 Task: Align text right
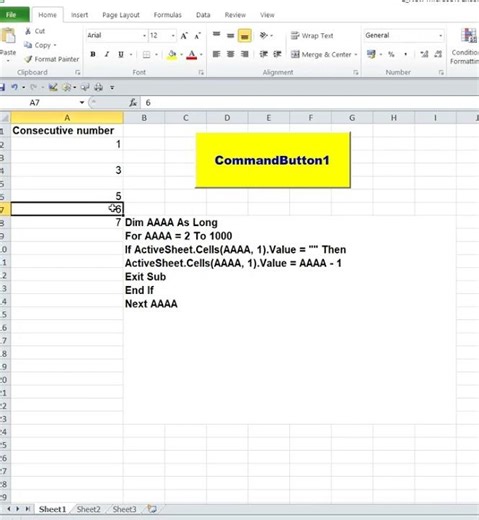tap(245, 54)
